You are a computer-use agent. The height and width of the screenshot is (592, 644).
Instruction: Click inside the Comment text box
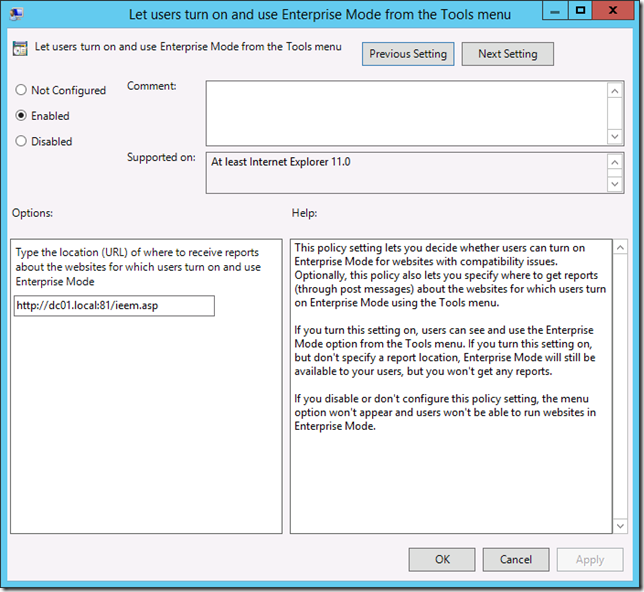[x=406, y=112]
